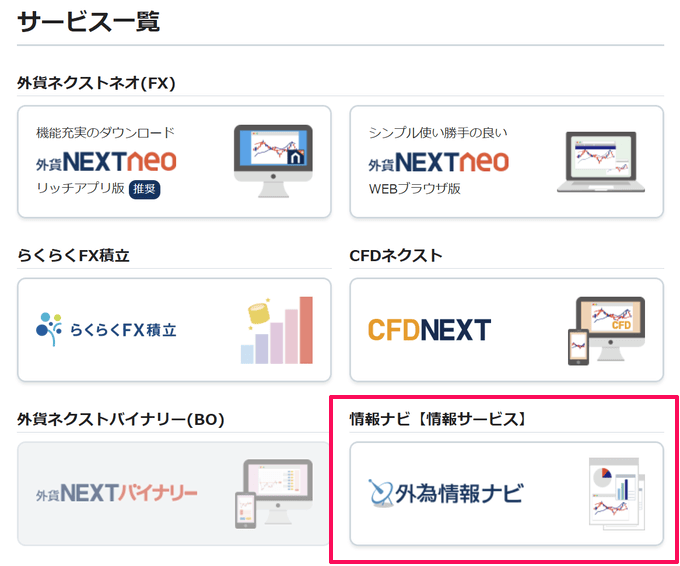Click the シンプル使い勝手の良い text

coord(438,132)
